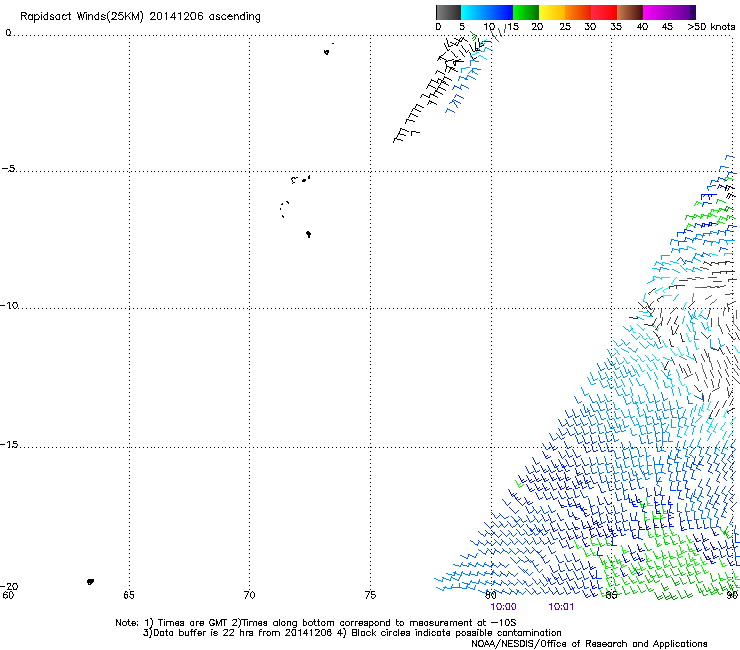
Task: Click the purple '10:00' time marker
Action: tap(504, 607)
